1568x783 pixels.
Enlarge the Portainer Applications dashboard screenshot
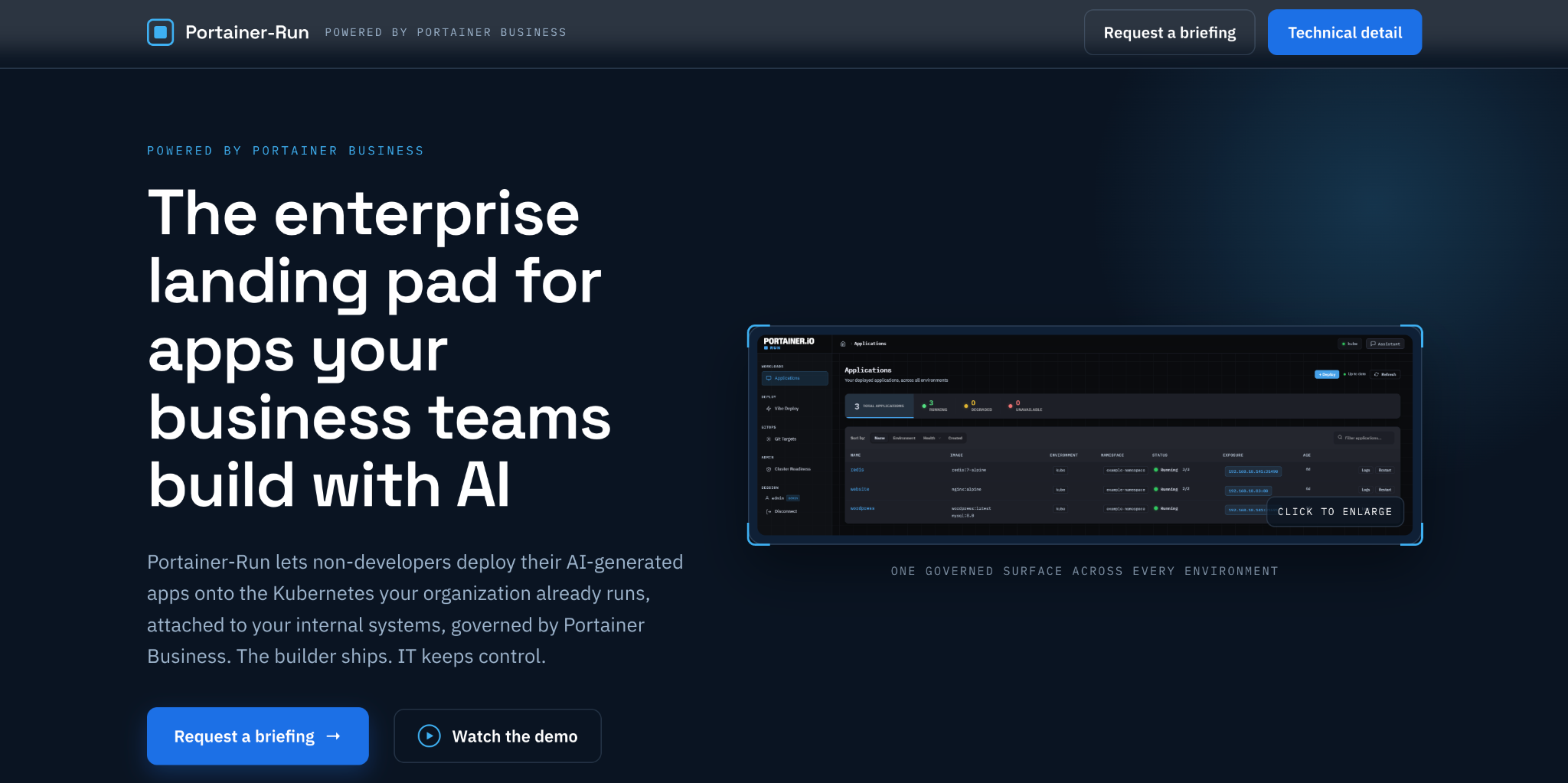[x=1085, y=435]
